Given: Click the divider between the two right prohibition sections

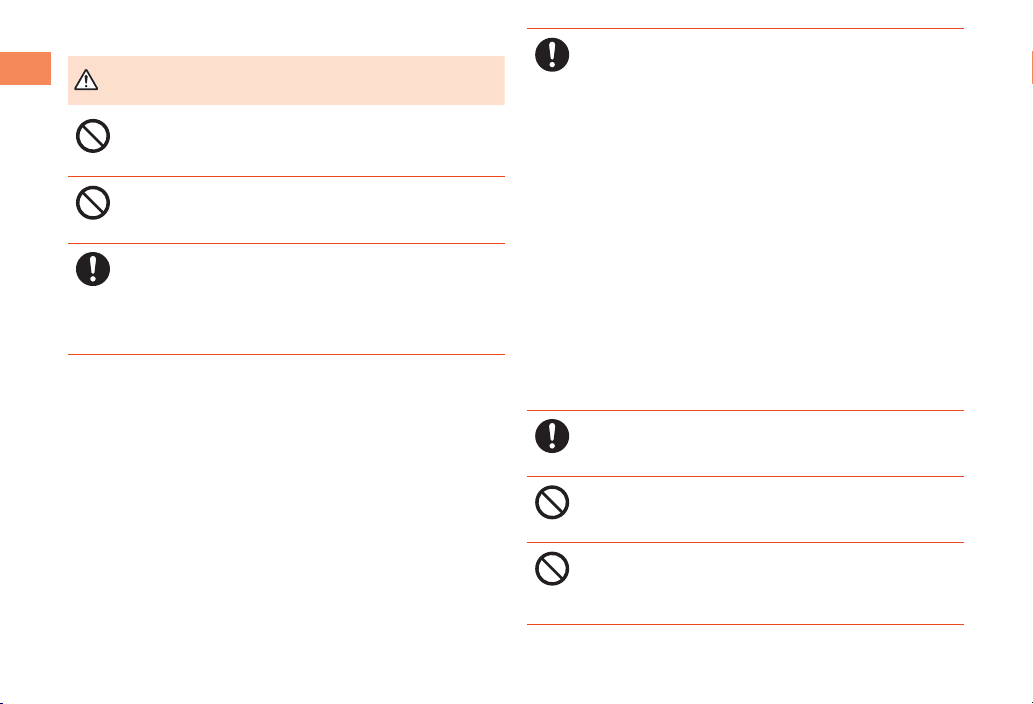Looking at the screenshot, I should (745, 543).
